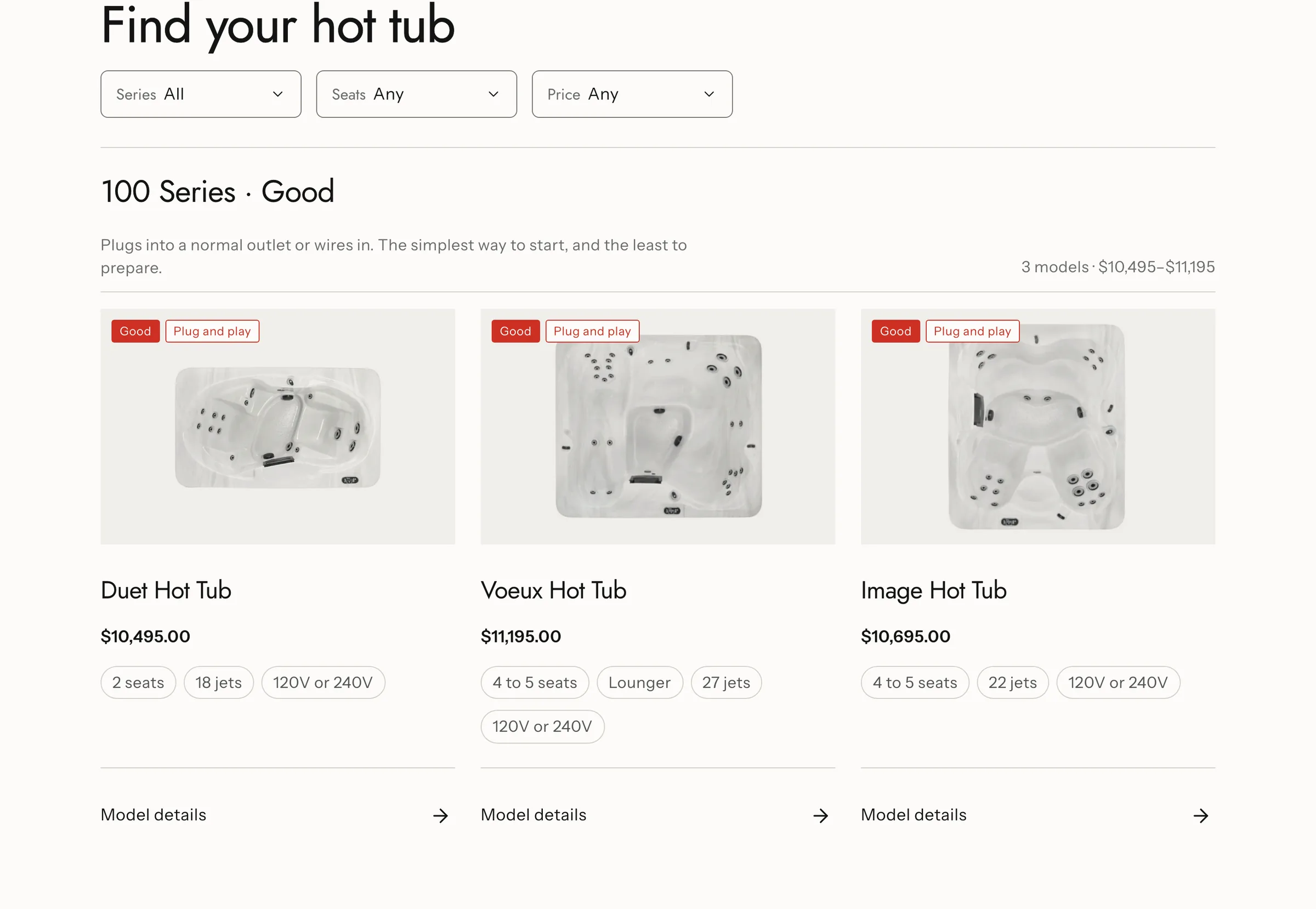Click the arrow icon for Duet Hot Tub details
The width and height of the screenshot is (1316, 909).
pos(440,816)
